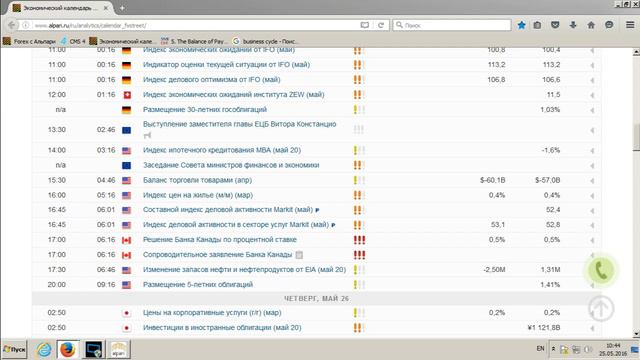Open Индекс делового оптимизма от IFO link
Screen dimensions: 640x360
pos(211,80)
